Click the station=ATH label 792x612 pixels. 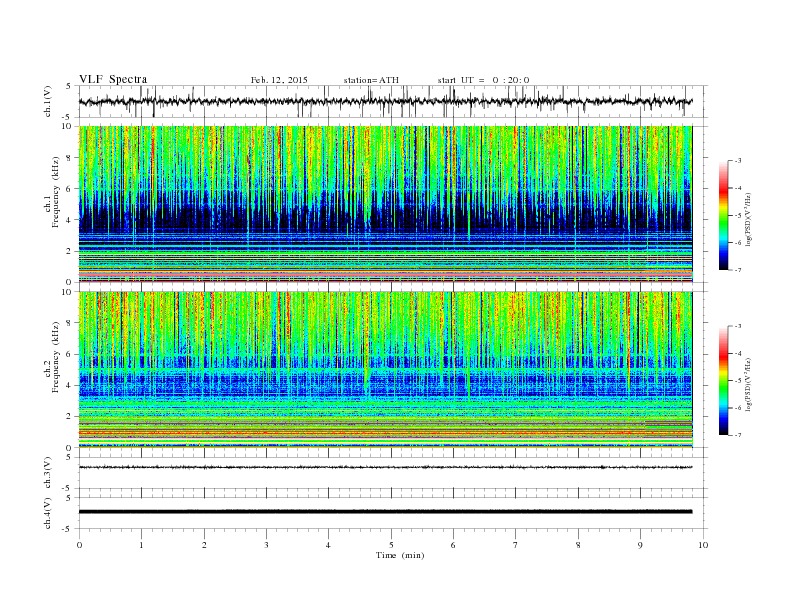(x=371, y=80)
